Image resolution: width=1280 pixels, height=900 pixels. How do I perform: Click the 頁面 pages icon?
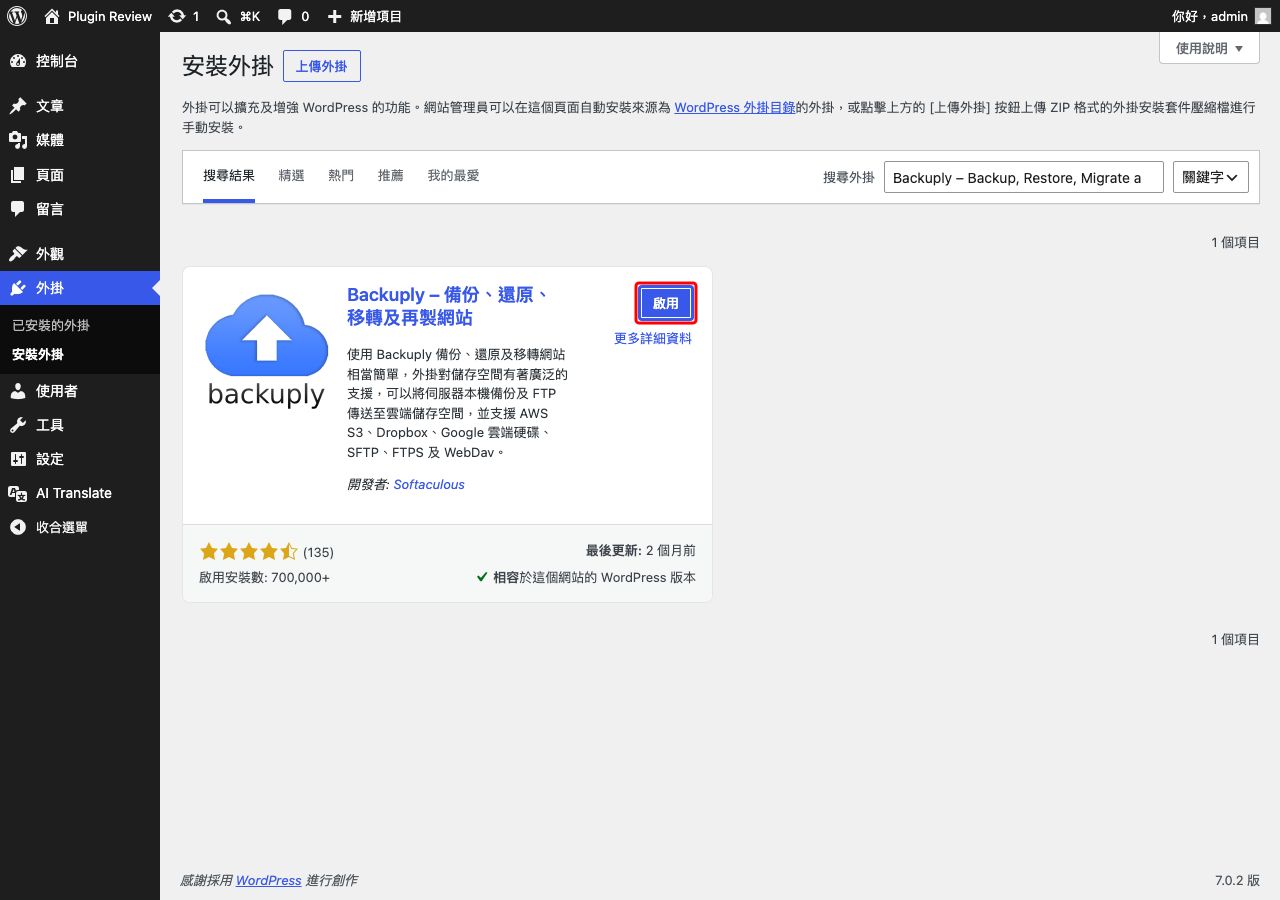[x=18, y=175]
